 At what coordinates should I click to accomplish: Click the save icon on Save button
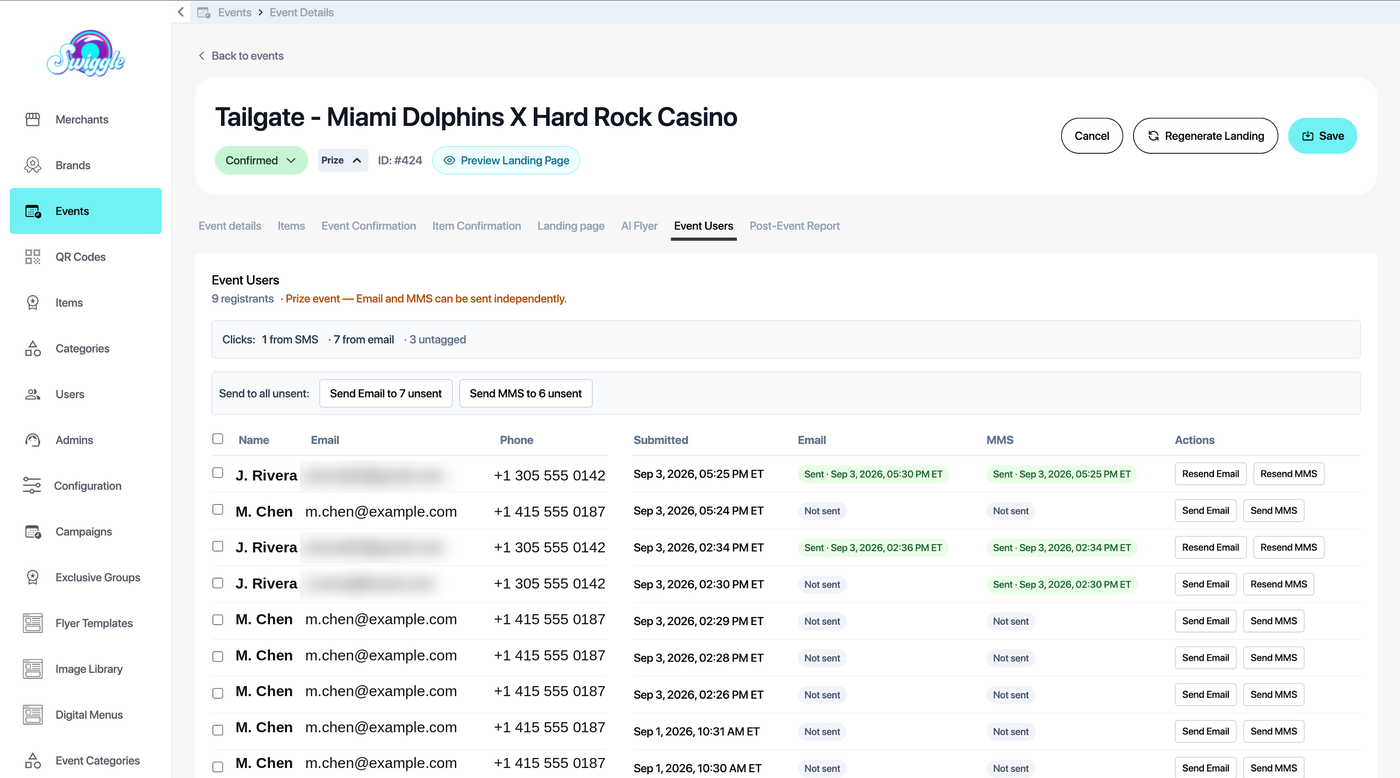click(1308, 136)
